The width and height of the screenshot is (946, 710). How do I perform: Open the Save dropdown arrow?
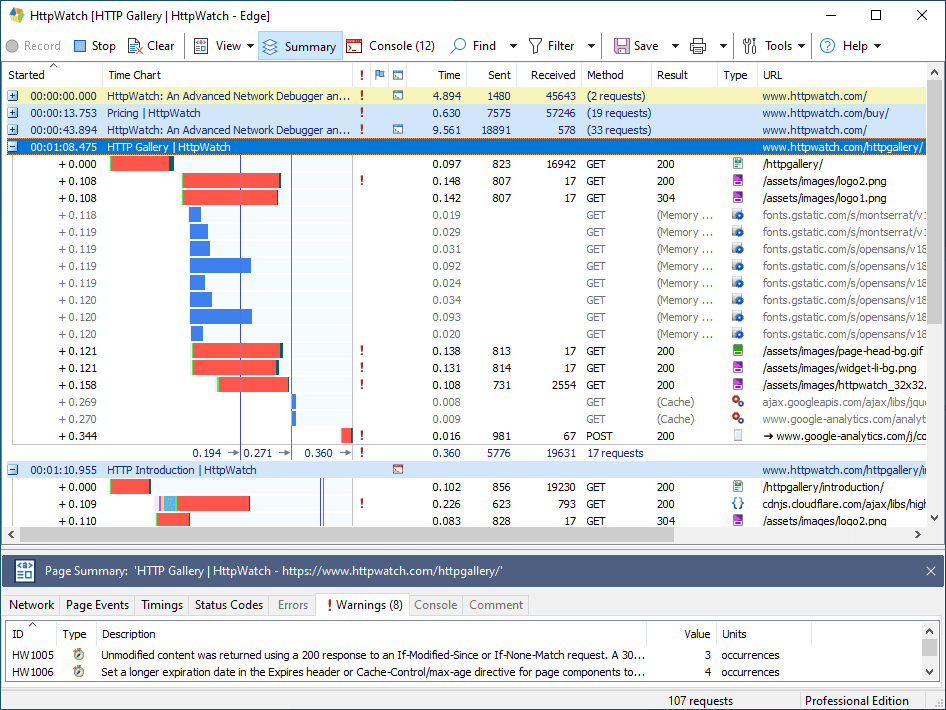coord(675,46)
